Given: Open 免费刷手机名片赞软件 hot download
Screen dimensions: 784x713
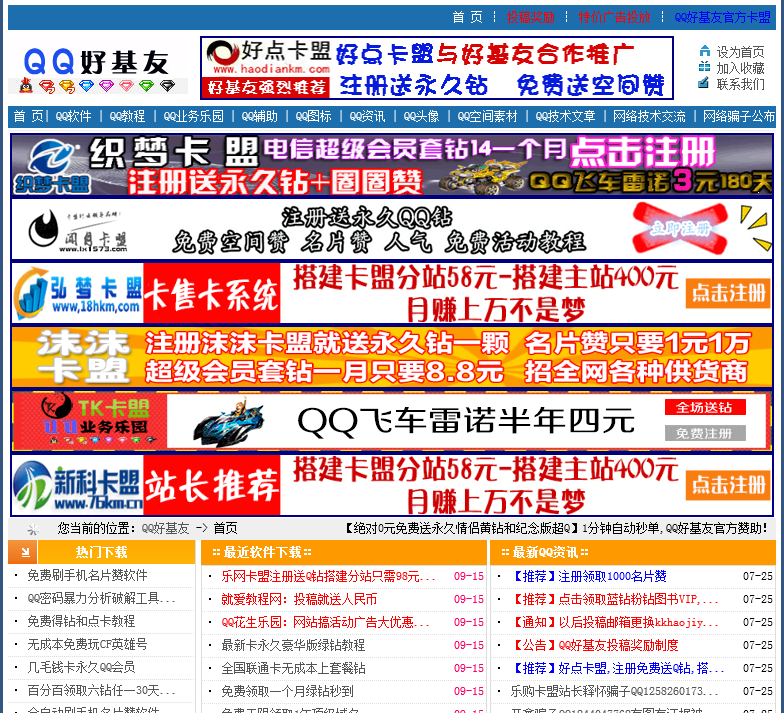Looking at the screenshot, I should [x=88, y=576].
